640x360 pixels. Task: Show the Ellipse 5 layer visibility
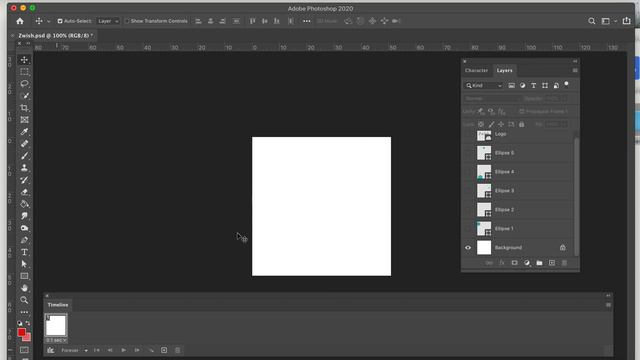[x=468, y=153]
